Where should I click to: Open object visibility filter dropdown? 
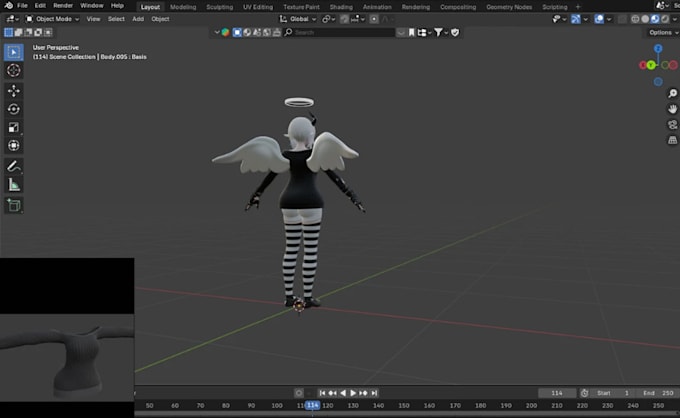tap(559, 19)
